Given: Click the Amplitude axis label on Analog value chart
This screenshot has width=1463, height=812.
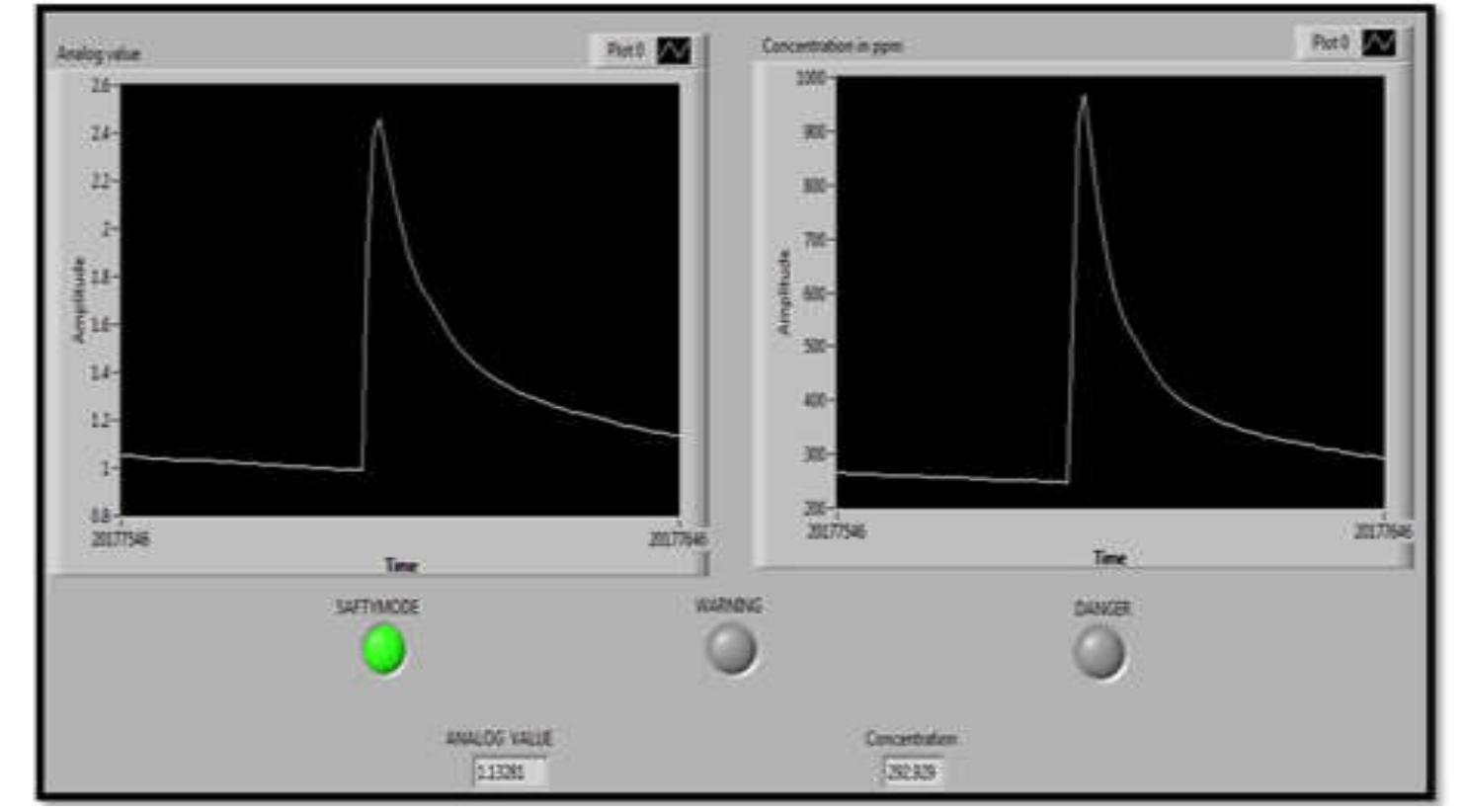Looking at the screenshot, I should click(x=79, y=299).
